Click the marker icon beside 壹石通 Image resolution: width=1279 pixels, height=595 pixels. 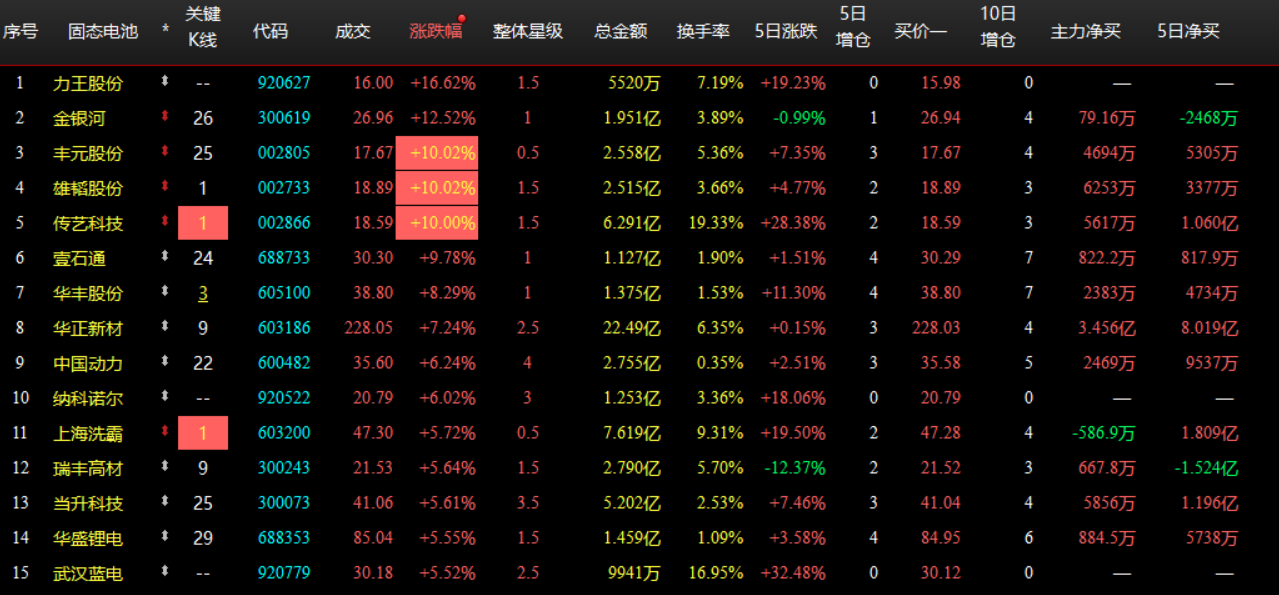click(165, 257)
